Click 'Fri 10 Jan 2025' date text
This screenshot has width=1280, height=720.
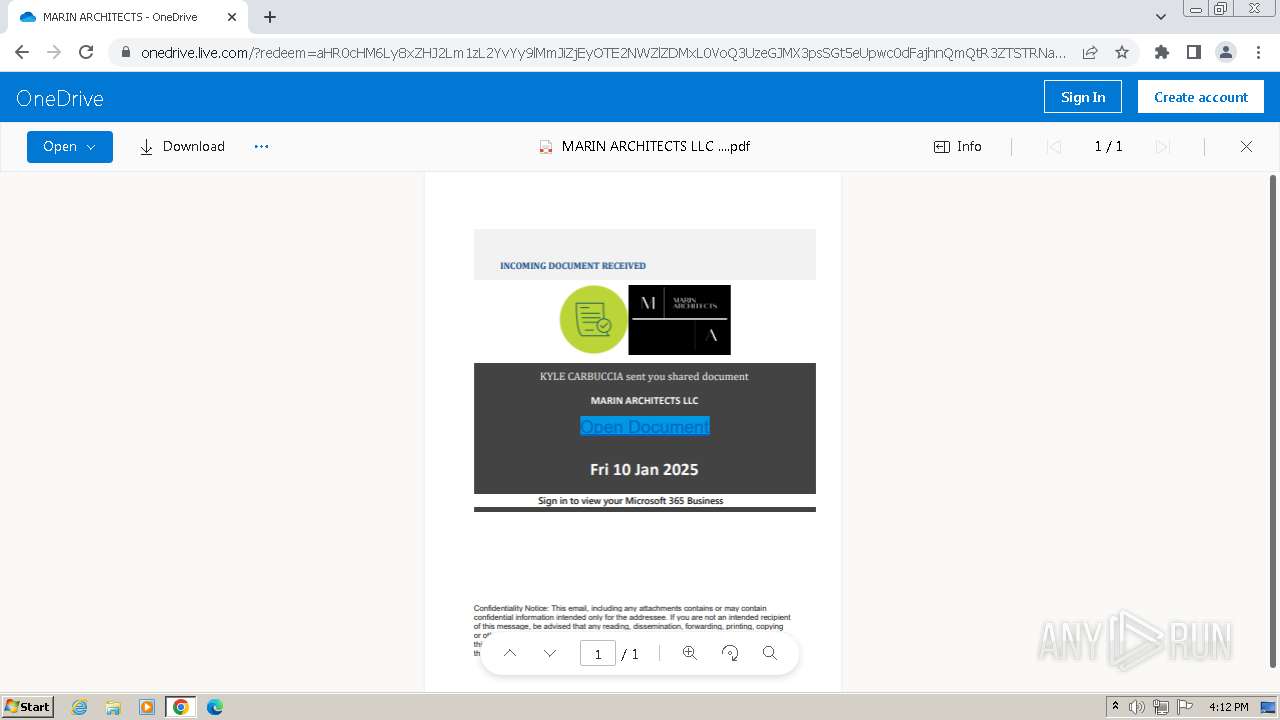(644, 469)
